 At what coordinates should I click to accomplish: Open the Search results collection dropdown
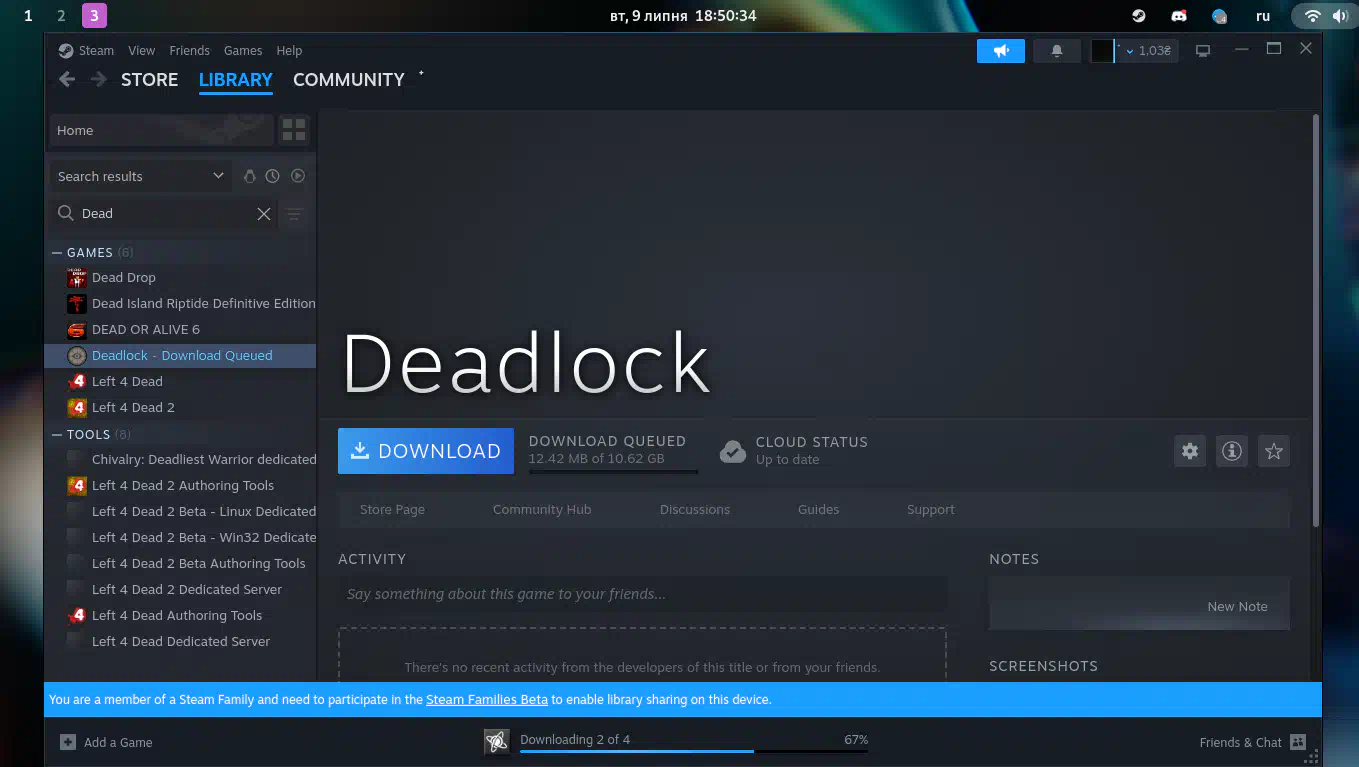coord(140,176)
